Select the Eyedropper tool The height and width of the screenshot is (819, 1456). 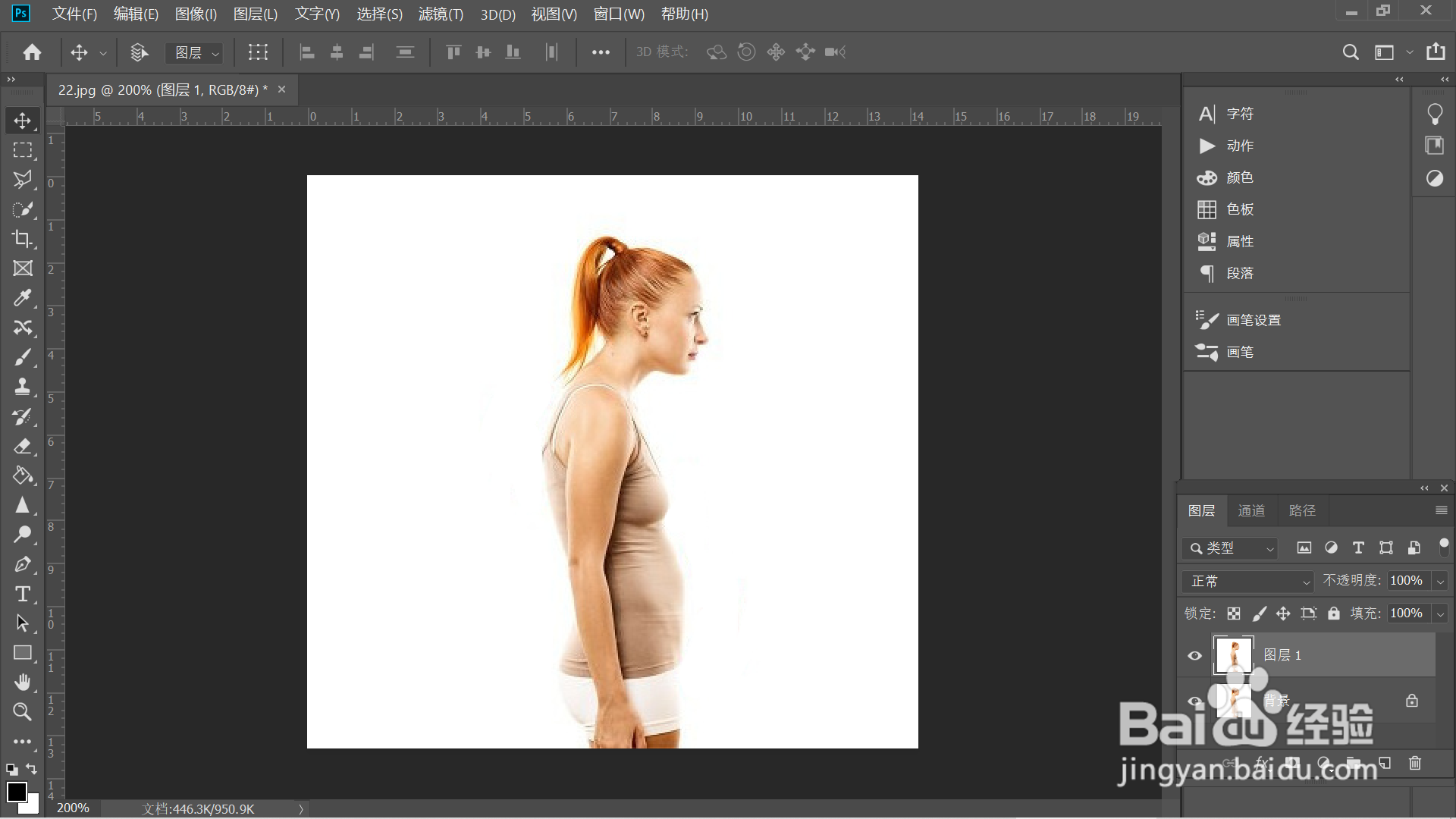(22, 298)
